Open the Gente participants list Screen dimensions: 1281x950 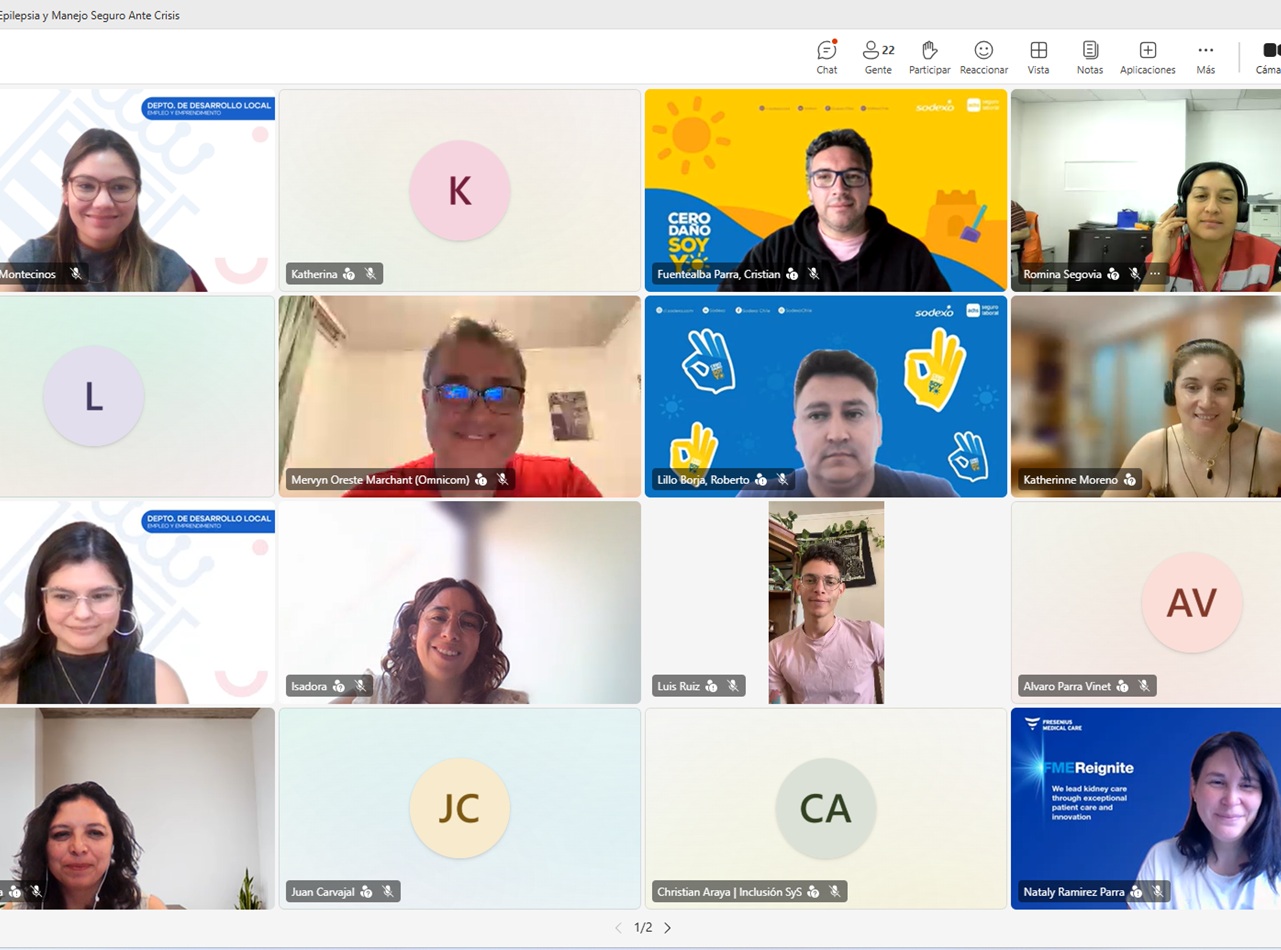click(878, 57)
